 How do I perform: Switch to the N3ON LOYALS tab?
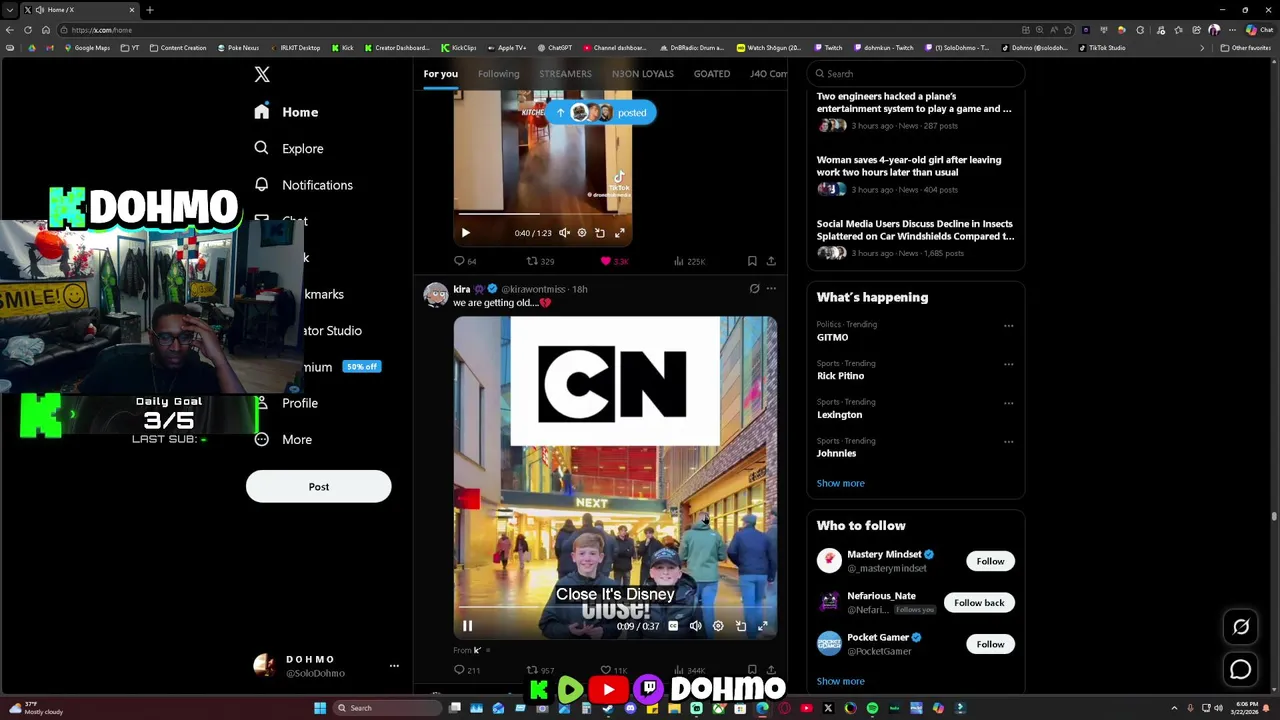pos(642,74)
